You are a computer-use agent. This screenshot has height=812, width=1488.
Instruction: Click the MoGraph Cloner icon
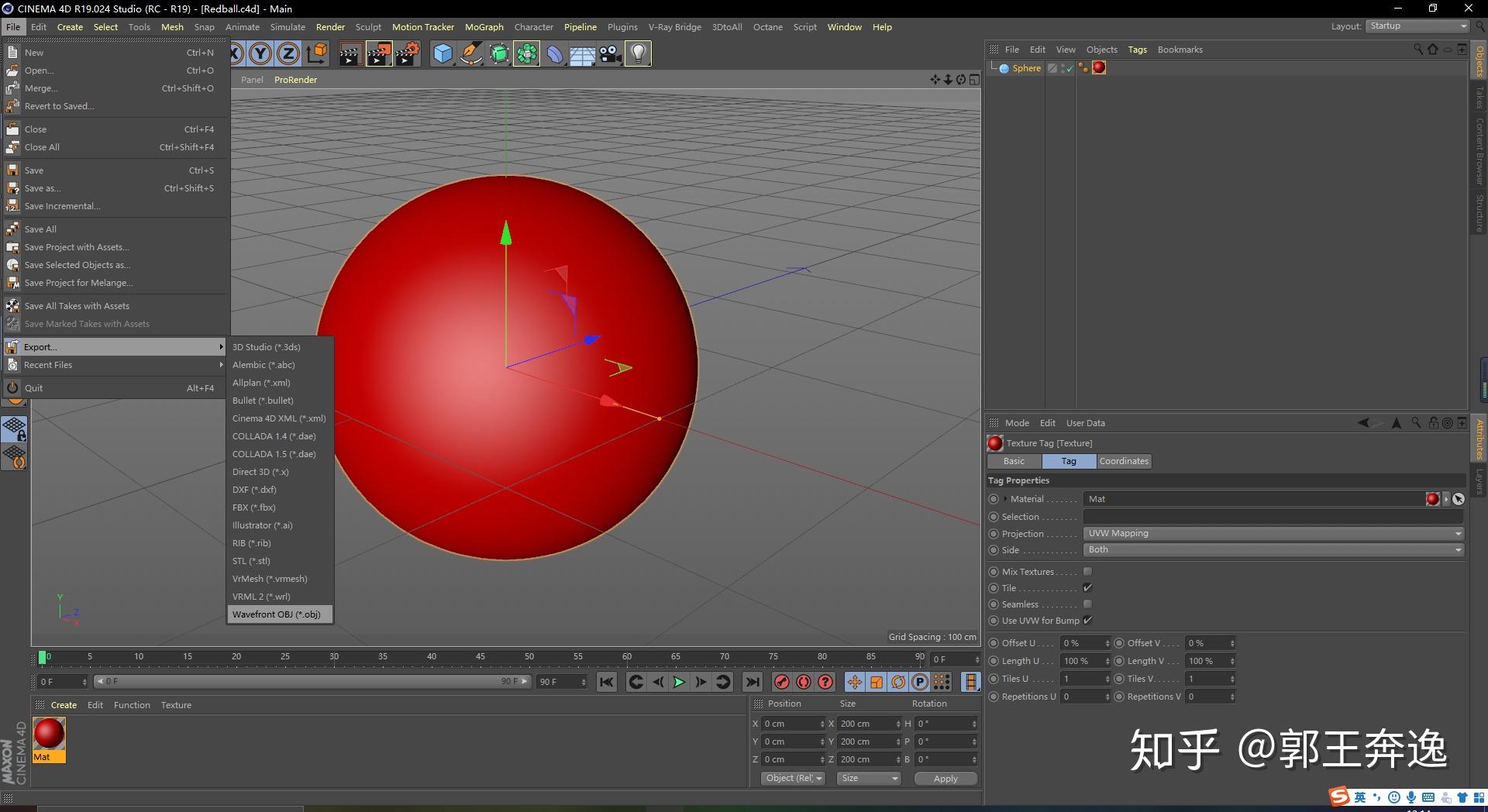[x=526, y=53]
